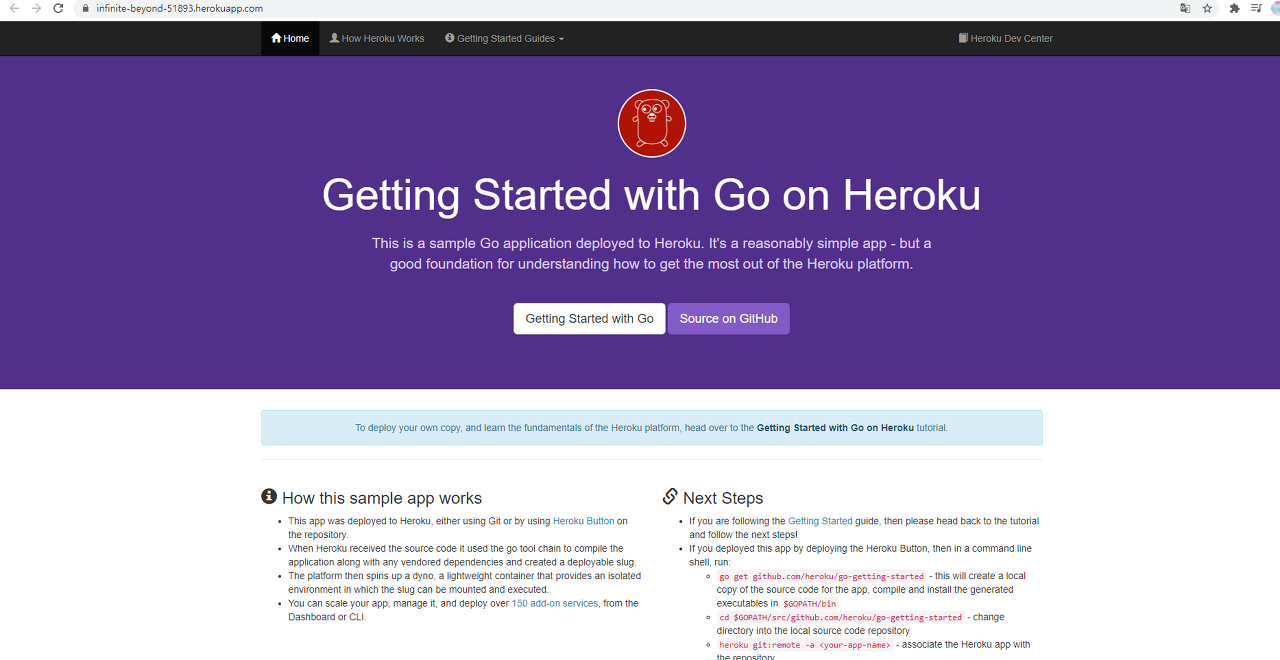Click the Getting Started with Go button
The image size is (1280, 660).
coord(590,319)
